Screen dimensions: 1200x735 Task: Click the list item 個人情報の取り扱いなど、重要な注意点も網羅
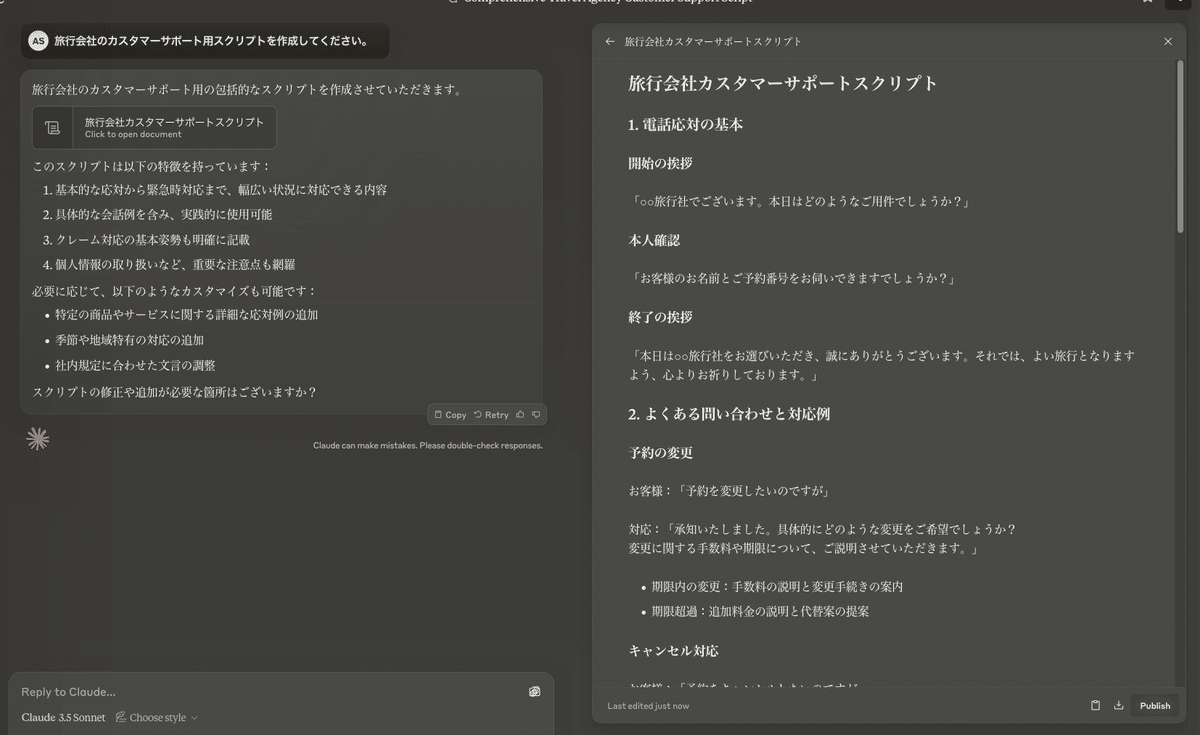tap(174, 265)
